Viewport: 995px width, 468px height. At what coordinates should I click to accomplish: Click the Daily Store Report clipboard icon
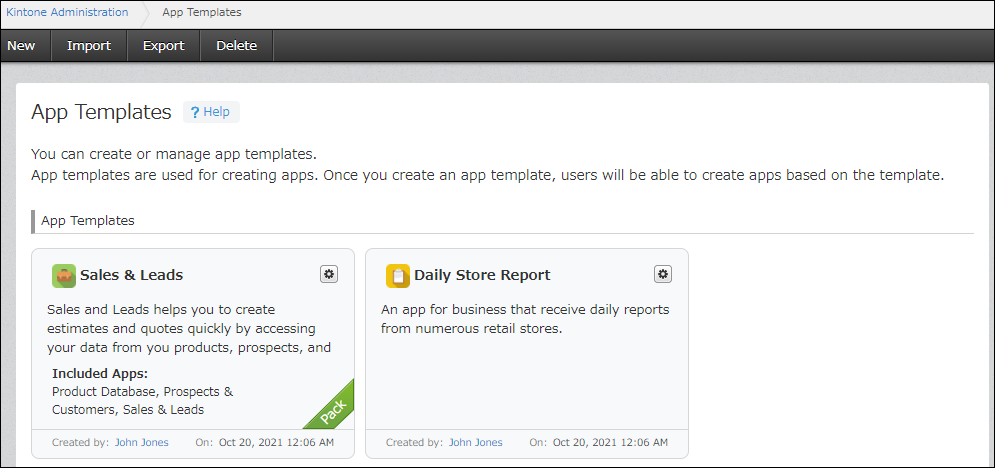click(x=398, y=275)
